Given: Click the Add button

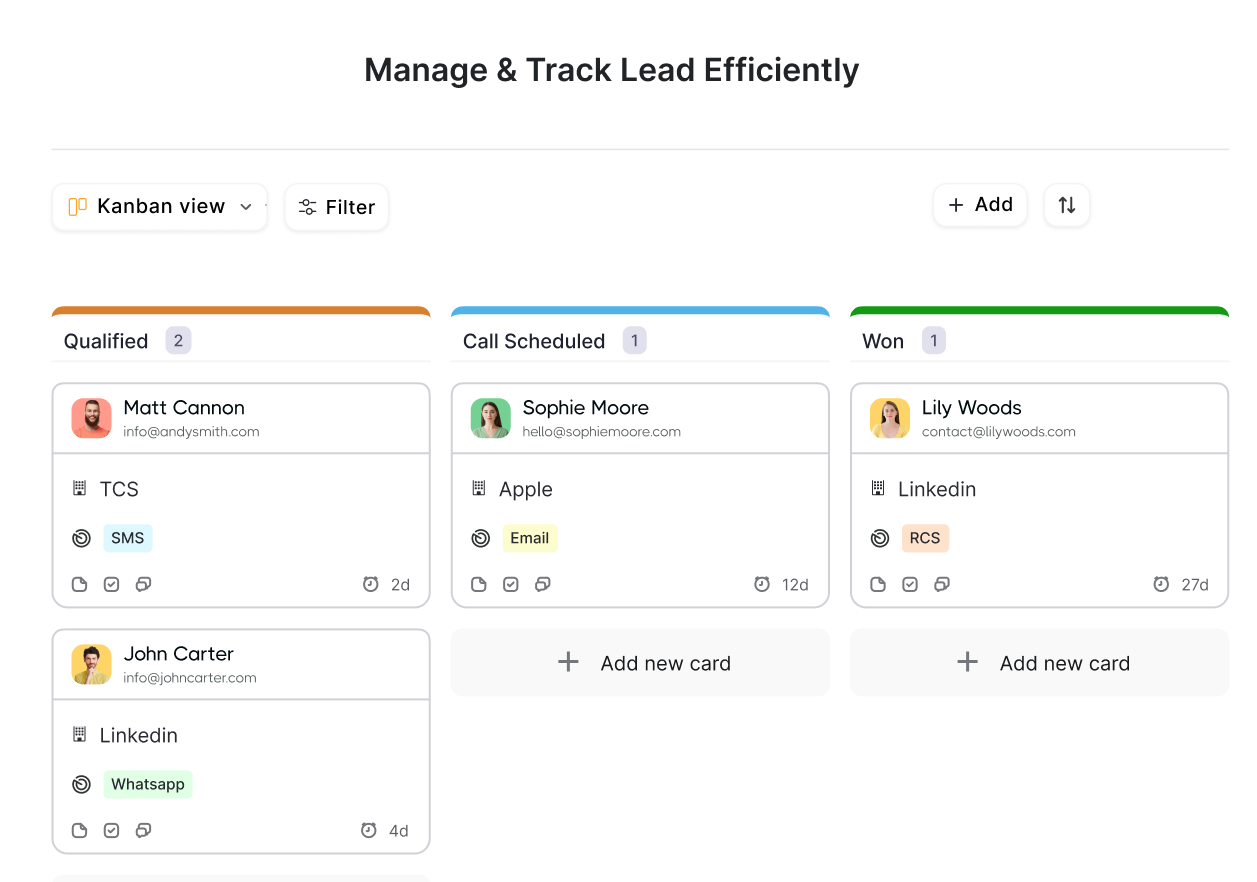Looking at the screenshot, I should click(980, 204).
